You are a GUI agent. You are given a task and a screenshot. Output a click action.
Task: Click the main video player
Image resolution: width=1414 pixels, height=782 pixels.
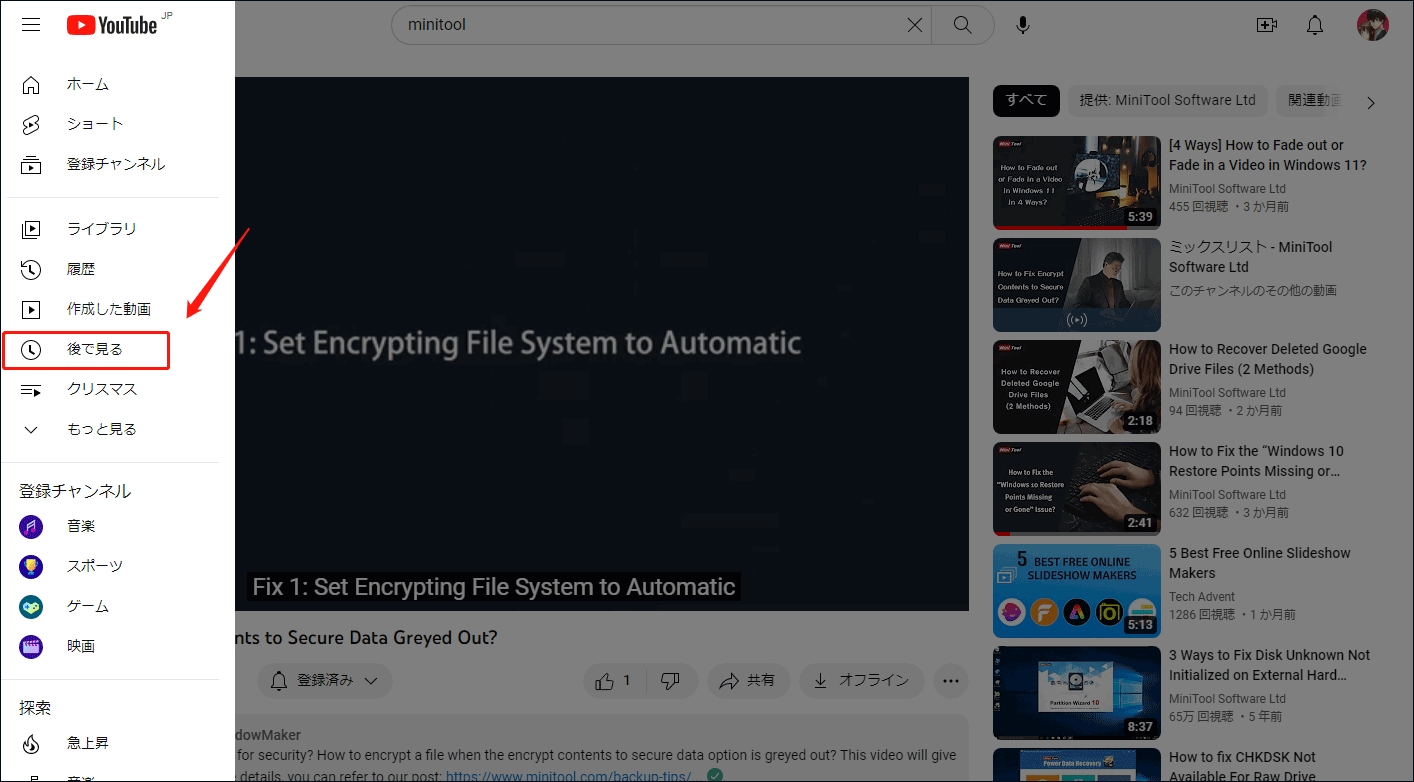click(602, 343)
